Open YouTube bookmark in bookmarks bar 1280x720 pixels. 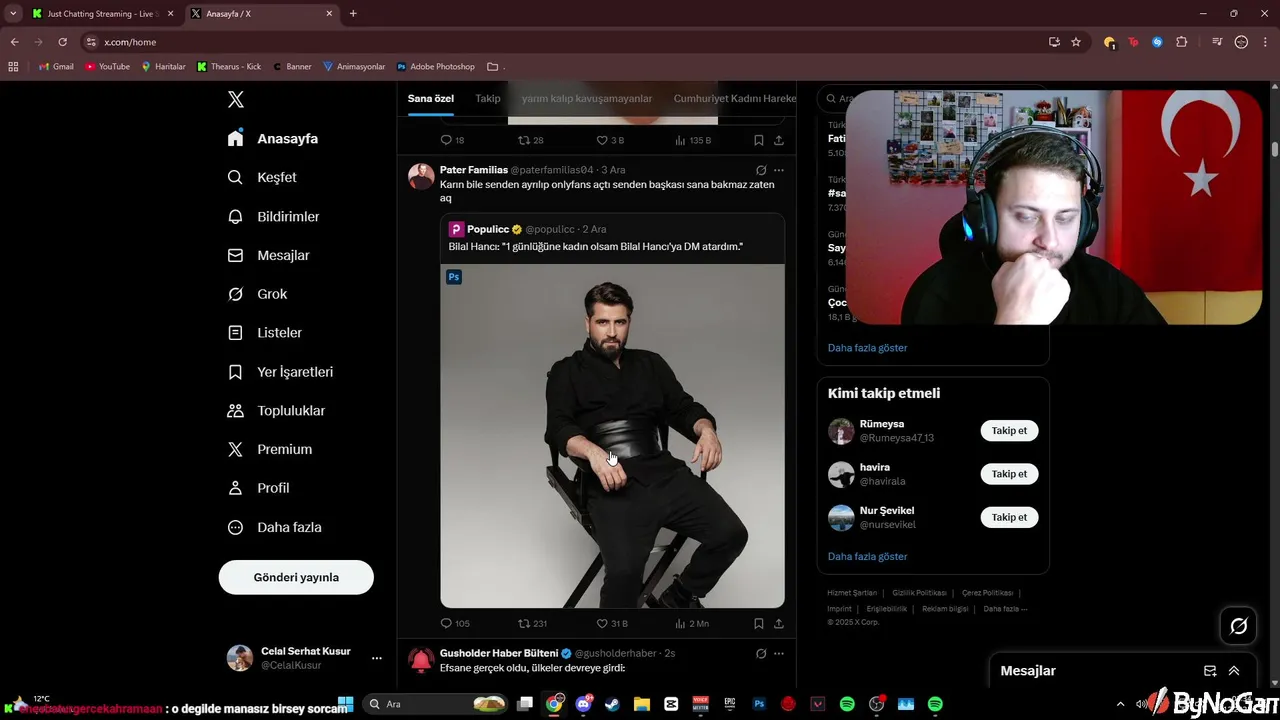tap(108, 67)
